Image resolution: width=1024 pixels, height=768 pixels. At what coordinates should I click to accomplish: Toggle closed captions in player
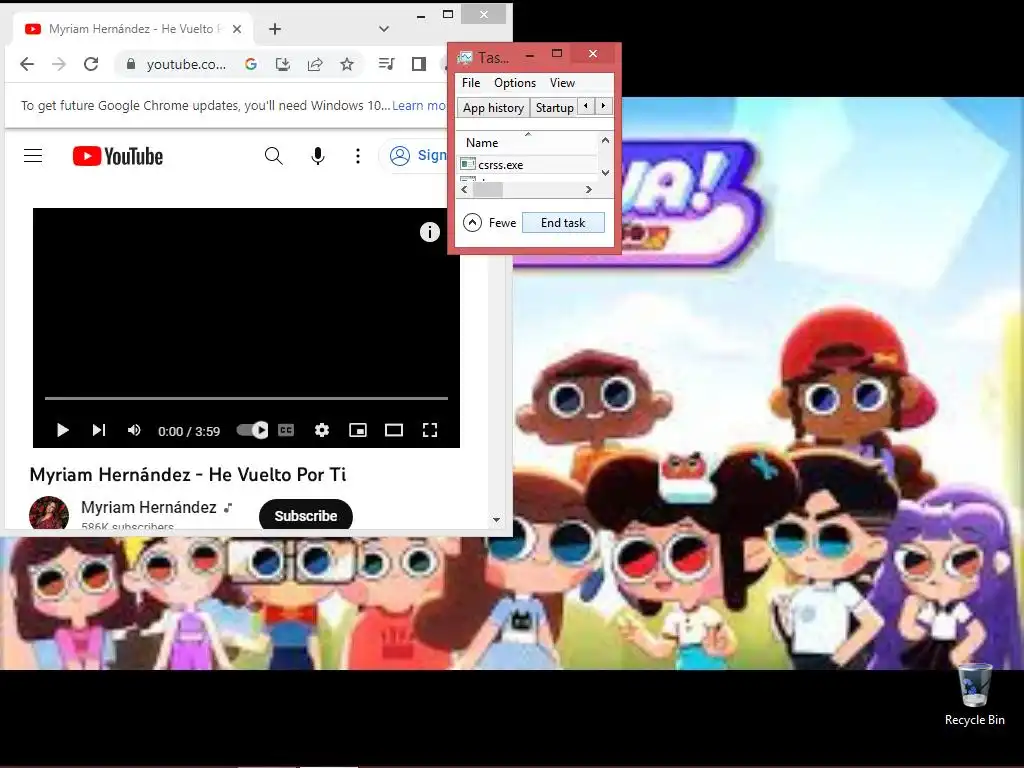(286, 430)
